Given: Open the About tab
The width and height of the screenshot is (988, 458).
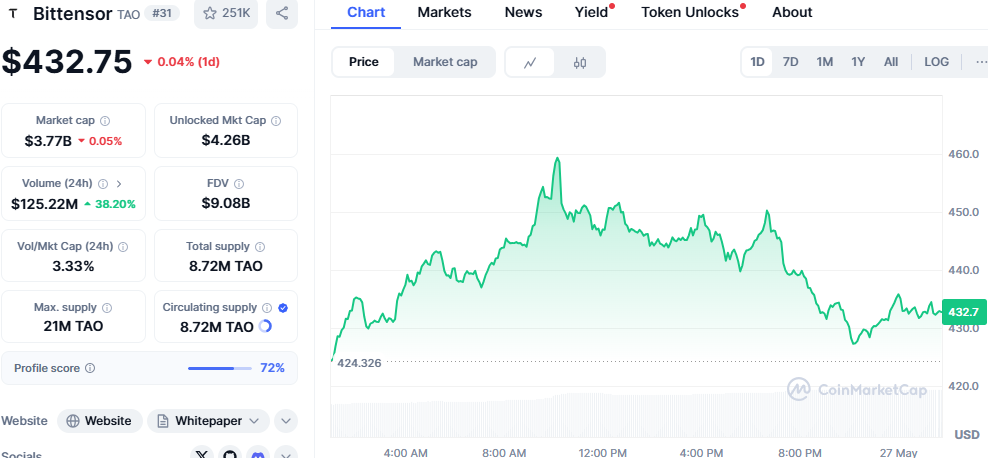Looking at the screenshot, I should [792, 12].
